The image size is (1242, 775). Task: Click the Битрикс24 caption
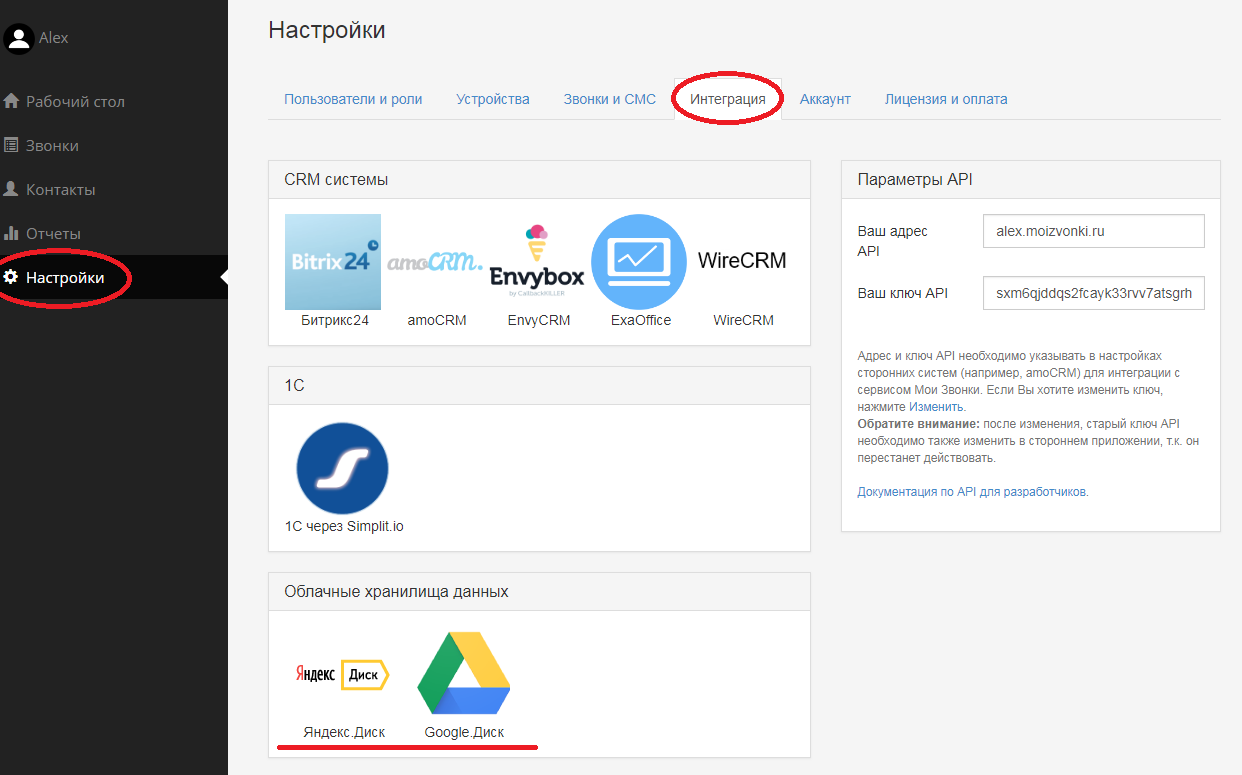coord(335,320)
